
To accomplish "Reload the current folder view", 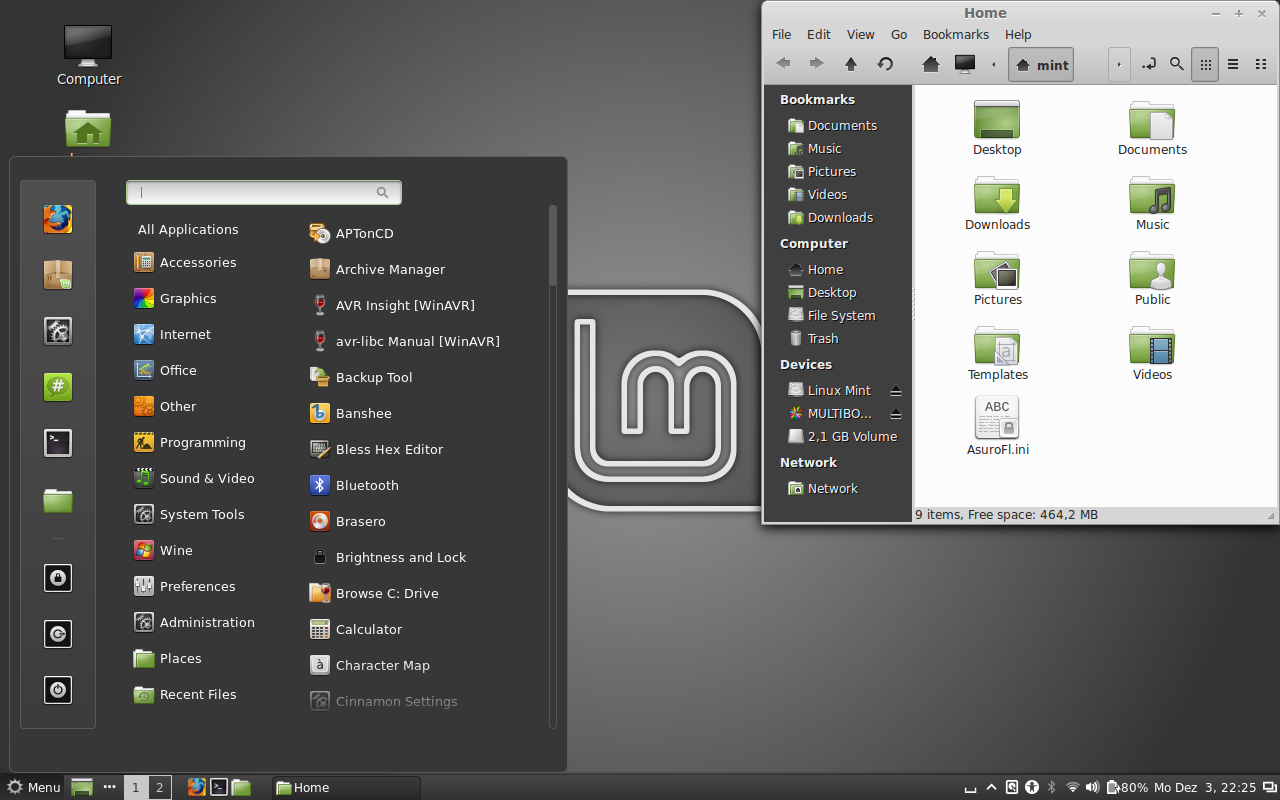I will coord(885,64).
